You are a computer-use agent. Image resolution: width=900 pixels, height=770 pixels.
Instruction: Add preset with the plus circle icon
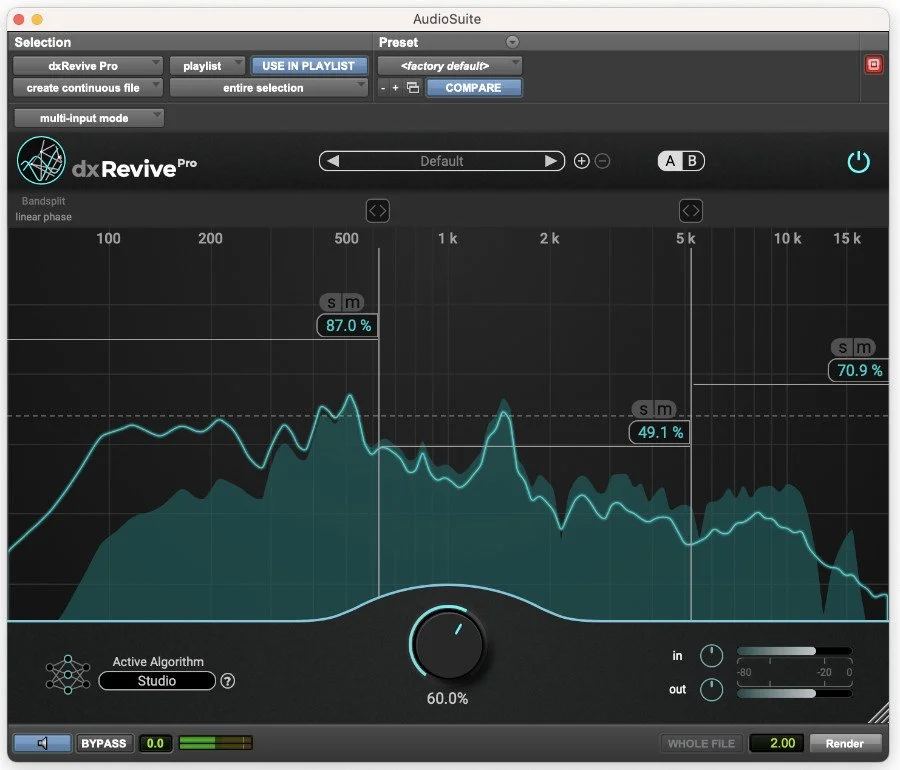point(581,161)
